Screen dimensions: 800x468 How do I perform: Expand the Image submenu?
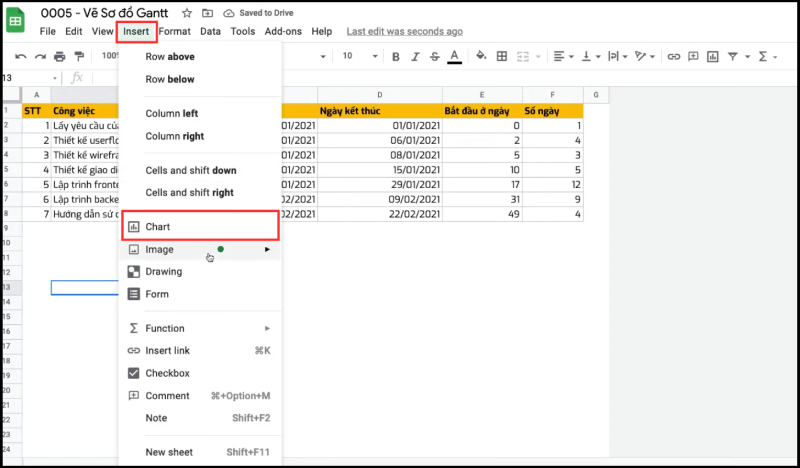point(200,250)
